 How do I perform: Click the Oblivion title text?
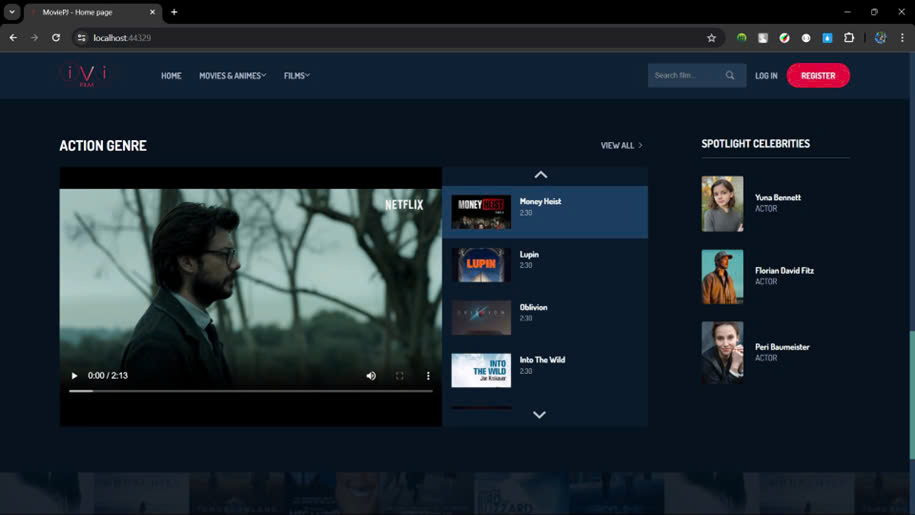coord(533,307)
